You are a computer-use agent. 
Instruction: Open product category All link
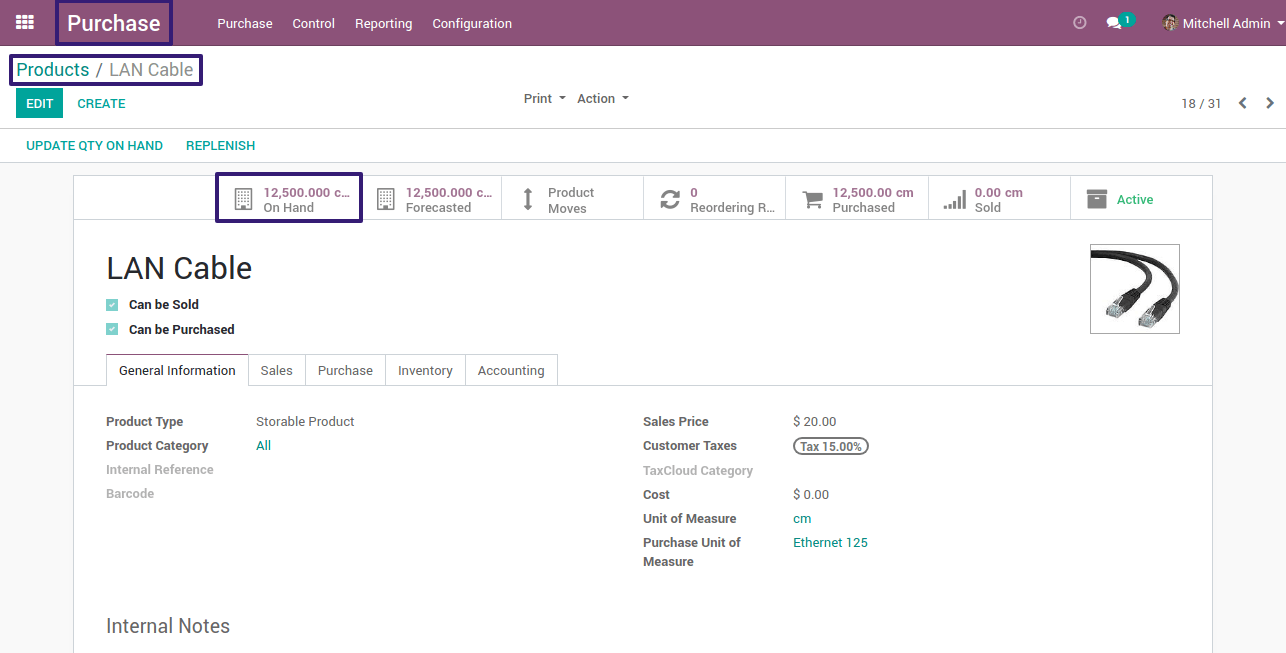click(x=263, y=446)
